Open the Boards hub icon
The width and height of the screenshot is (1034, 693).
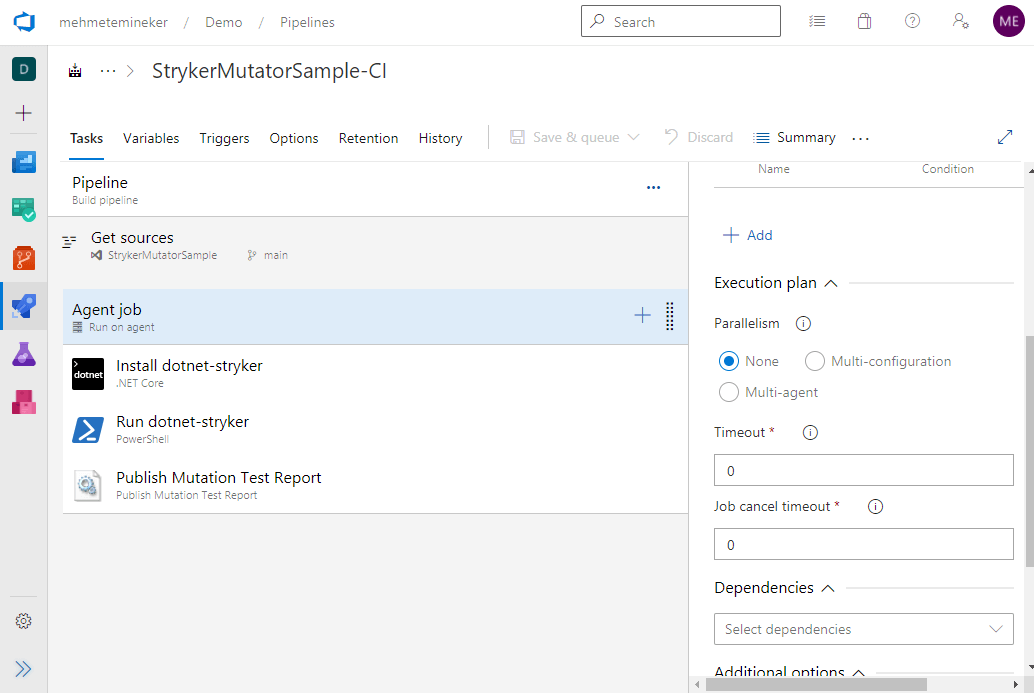(x=24, y=210)
